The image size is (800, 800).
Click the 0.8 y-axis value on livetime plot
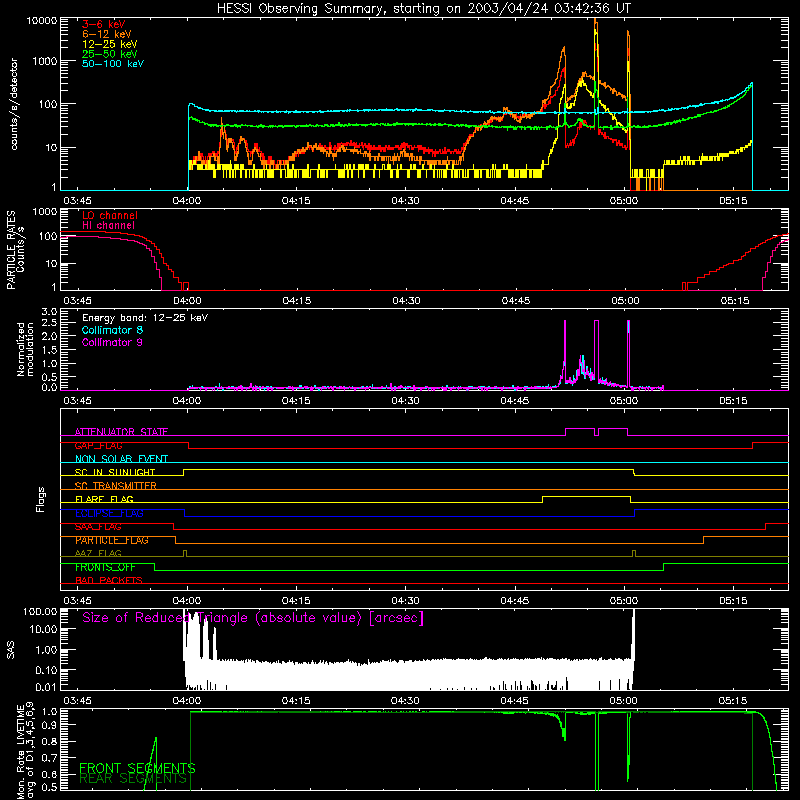click(x=49, y=742)
